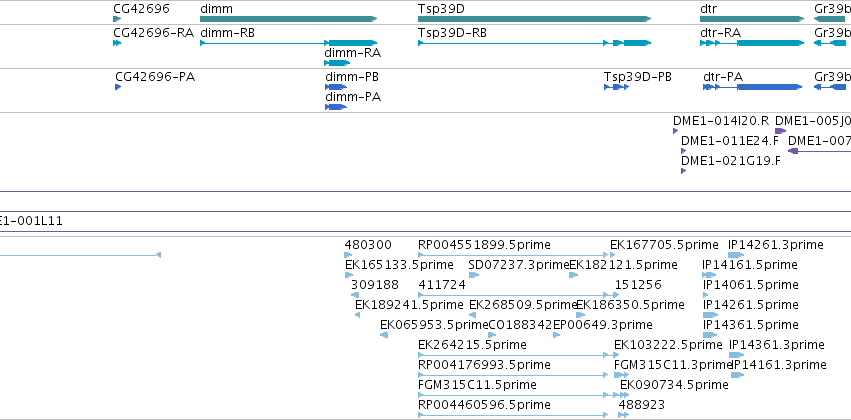Open the dimm-PA protein label
The width and height of the screenshot is (851, 420).
pos(353,97)
